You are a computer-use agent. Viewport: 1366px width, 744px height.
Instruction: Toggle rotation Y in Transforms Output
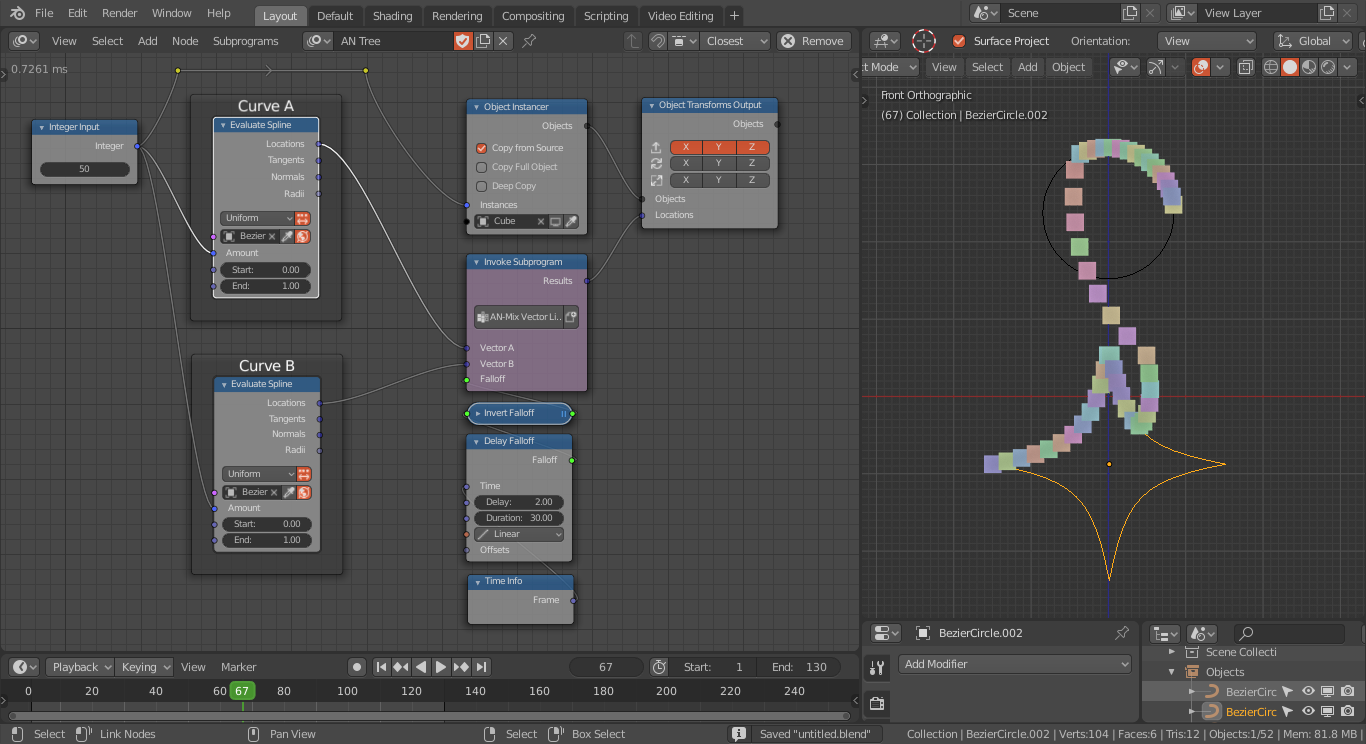point(719,163)
